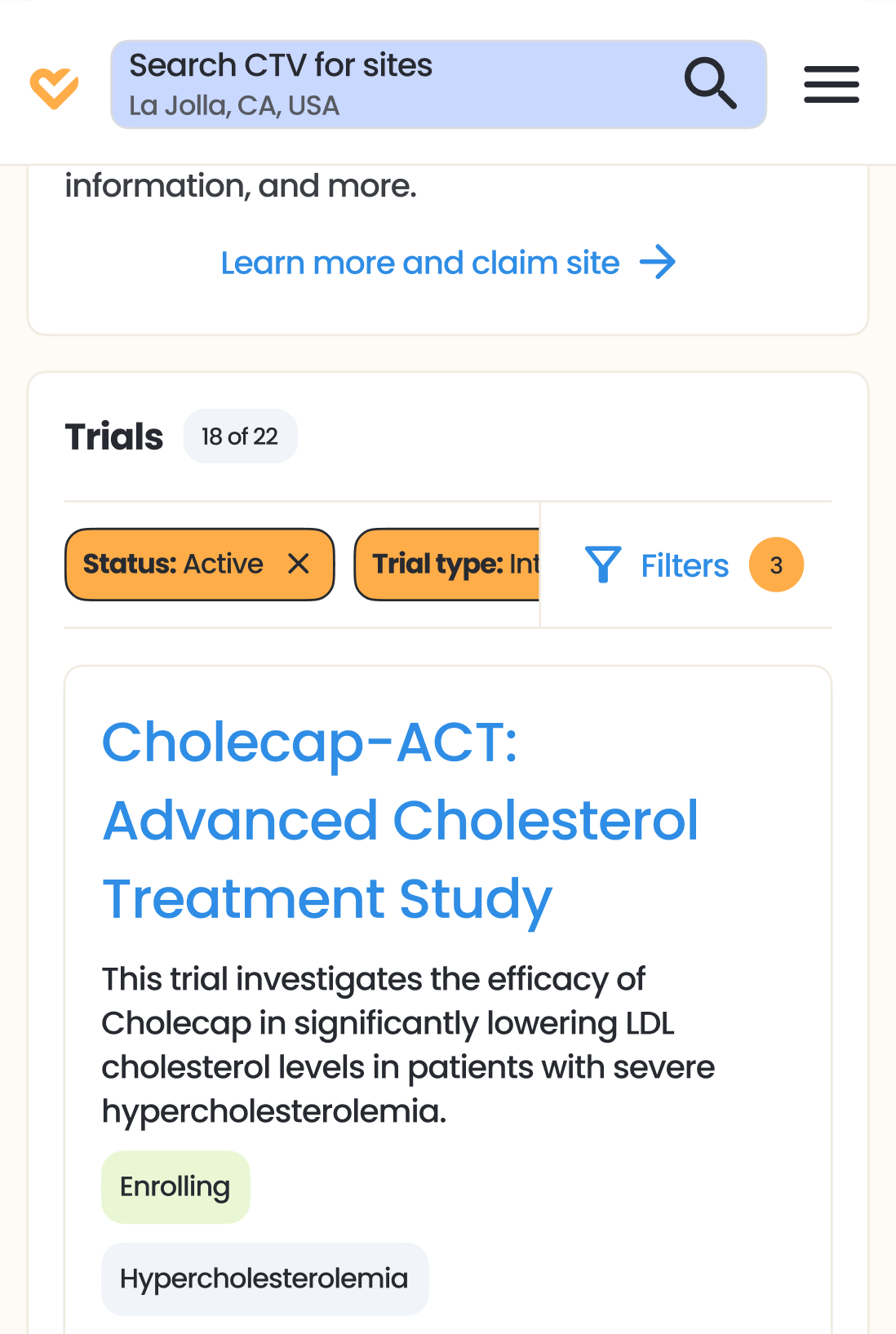Click the Trials section heading
Screen dimensions: 896x1334
(x=114, y=437)
